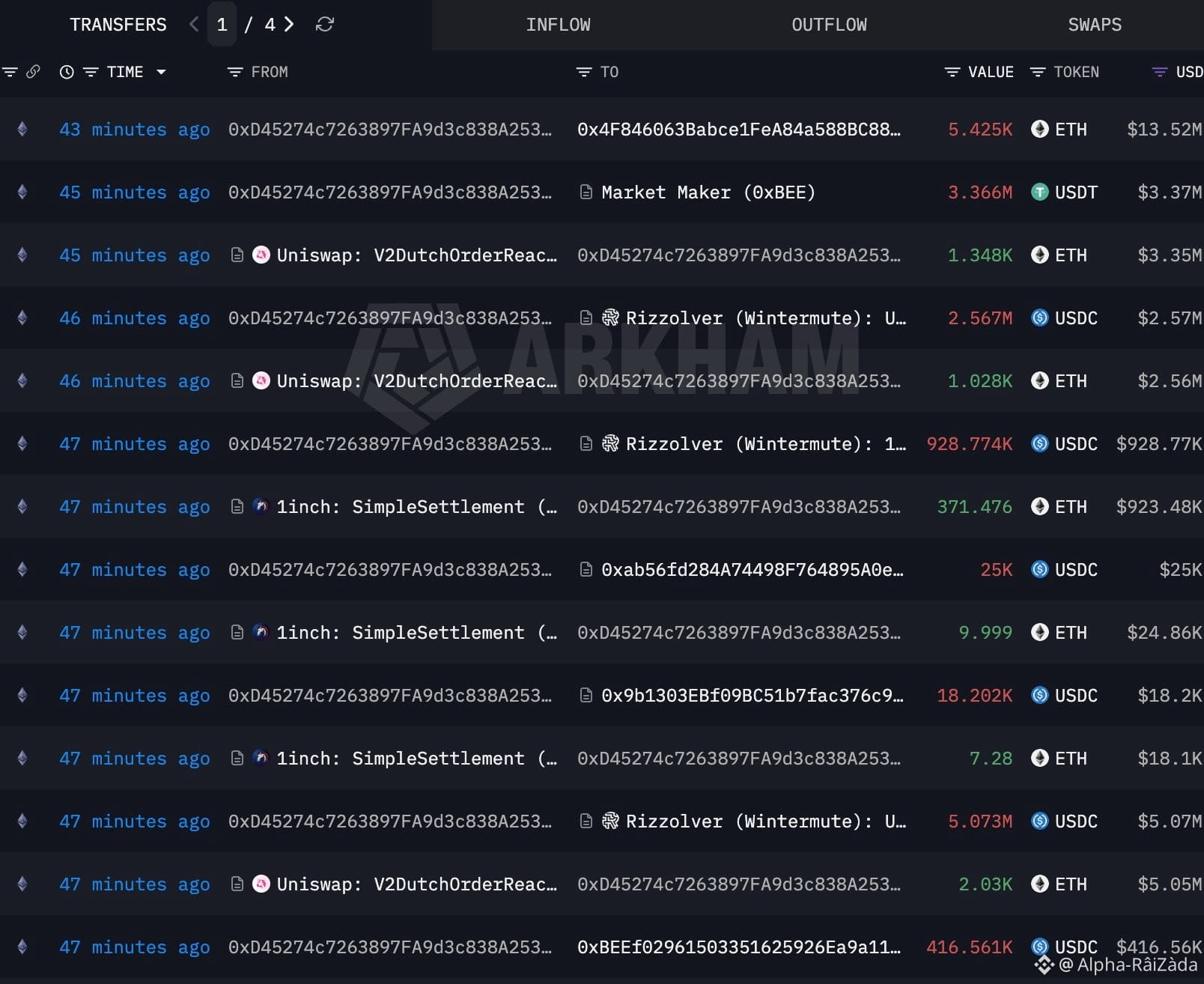1204x984 pixels.
Task: Open address 0xBEEf02961503351625926Ea9a11…
Action: pos(739,947)
